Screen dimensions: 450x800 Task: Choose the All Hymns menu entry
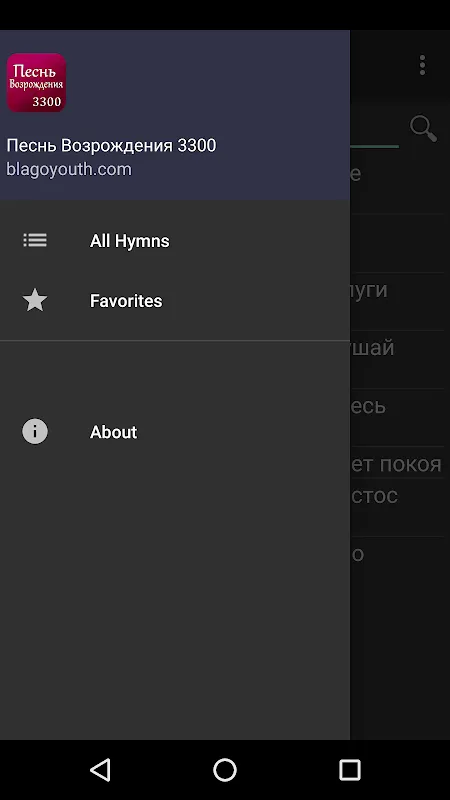pos(175,240)
